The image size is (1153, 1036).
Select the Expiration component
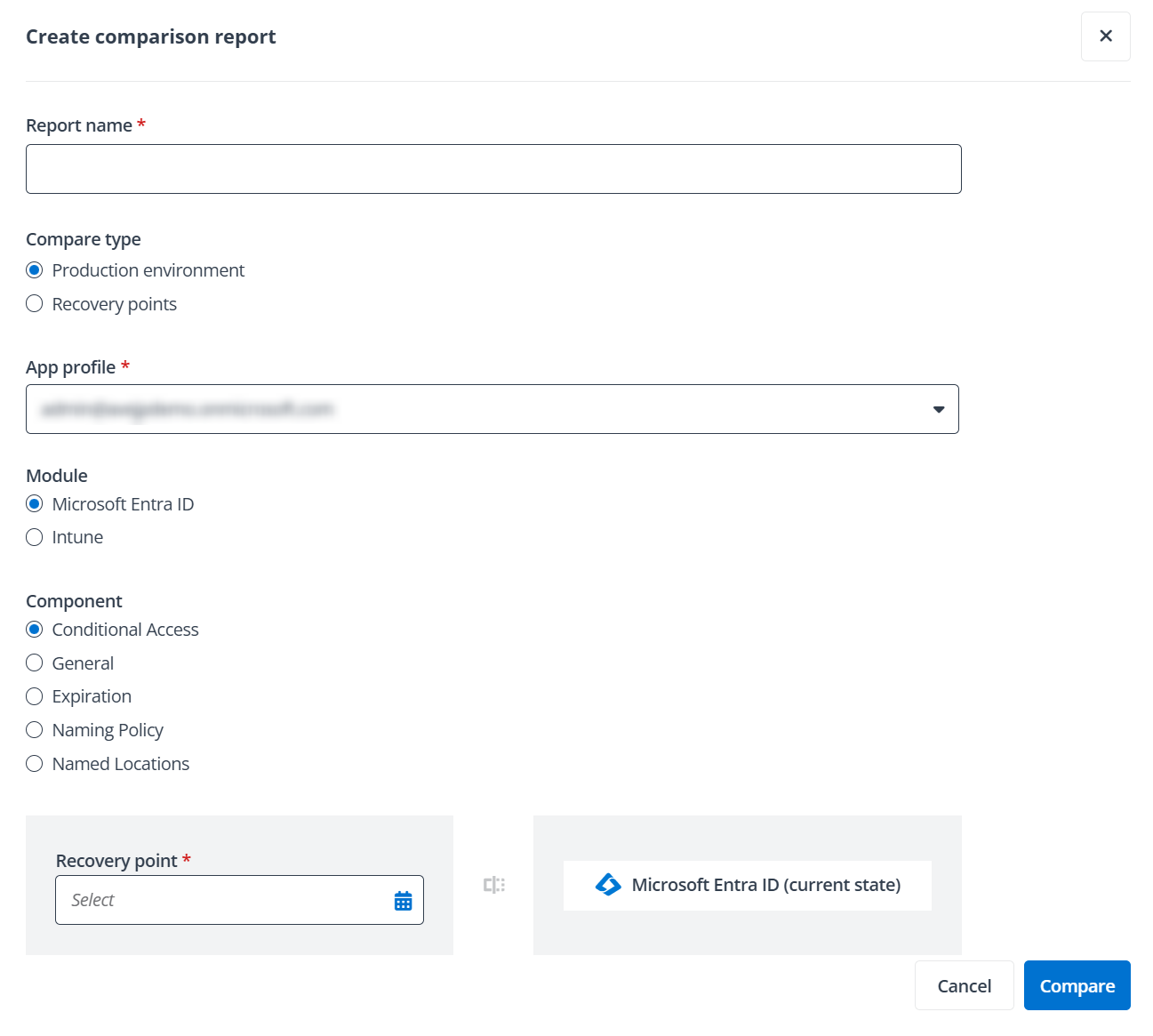pyautogui.click(x=34, y=696)
